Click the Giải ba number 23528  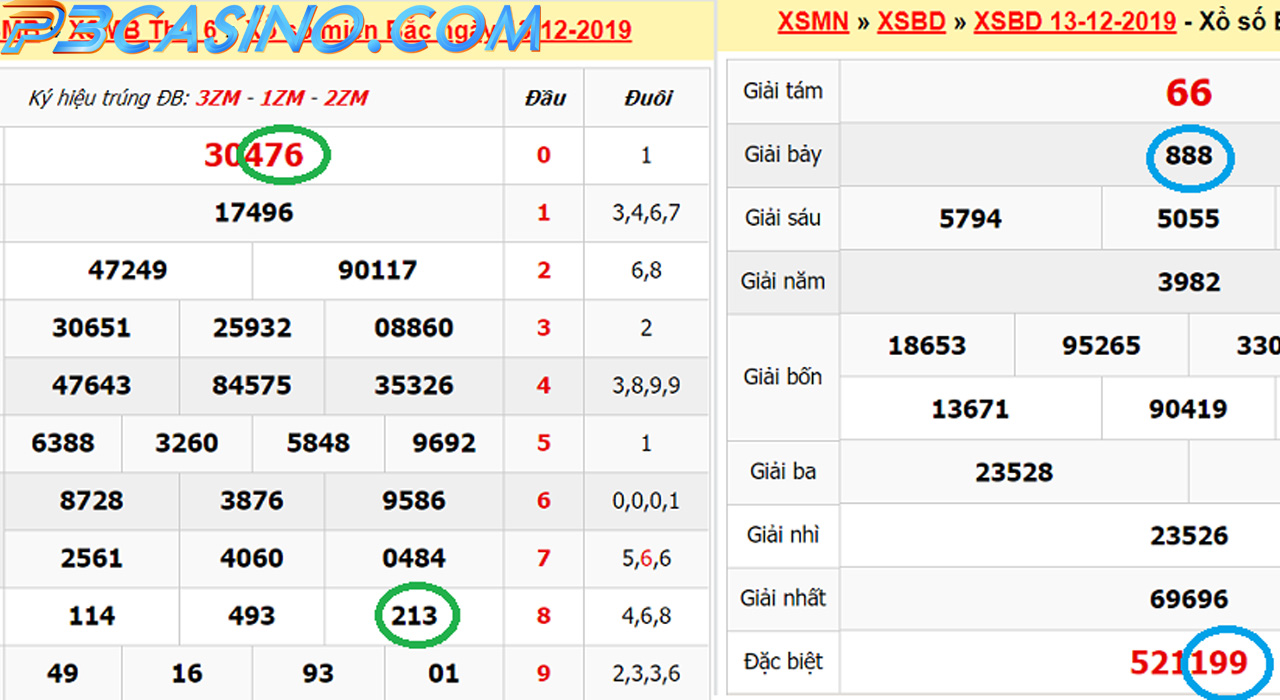click(1014, 472)
